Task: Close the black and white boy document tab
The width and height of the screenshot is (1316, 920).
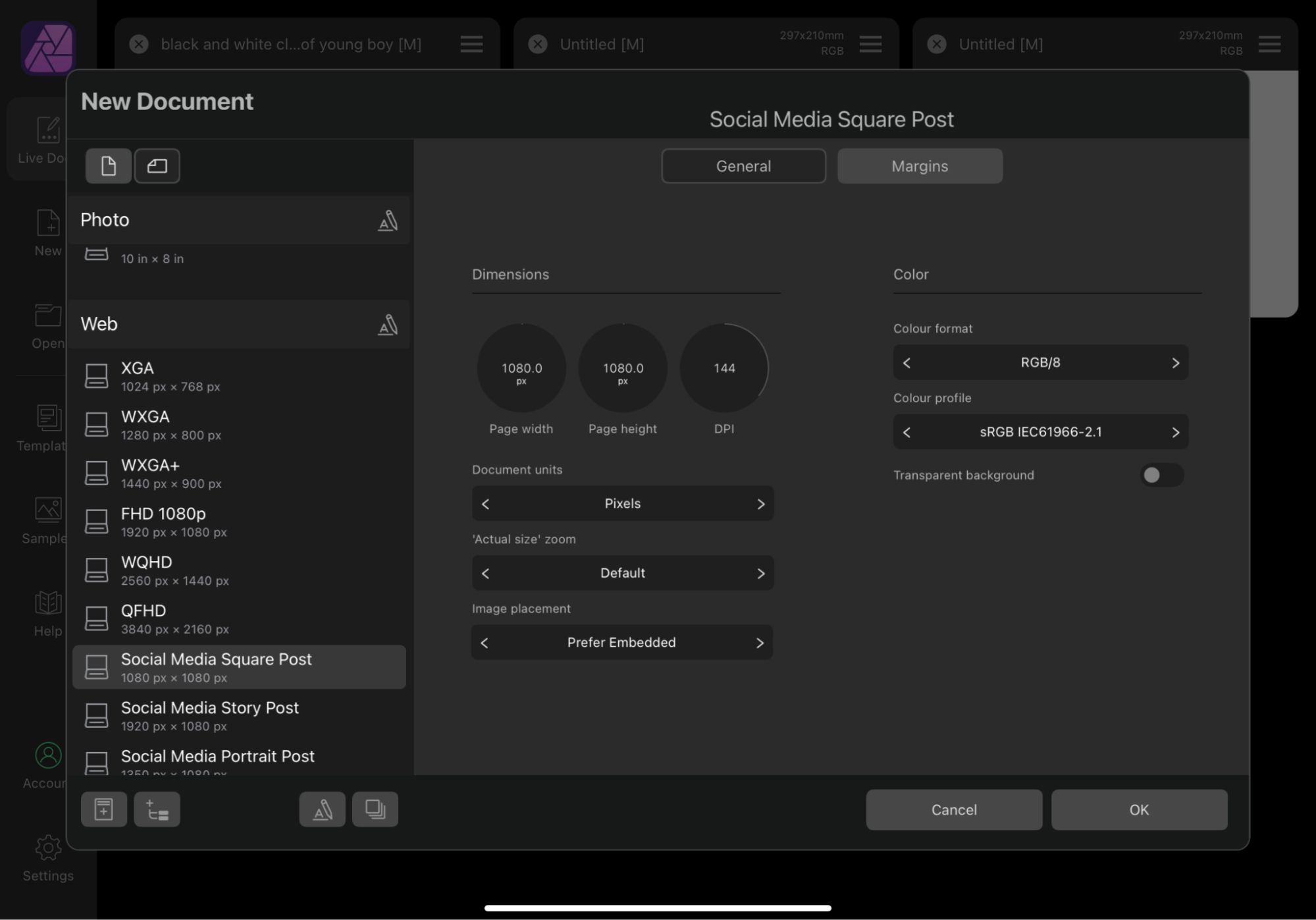Action: [139, 44]
